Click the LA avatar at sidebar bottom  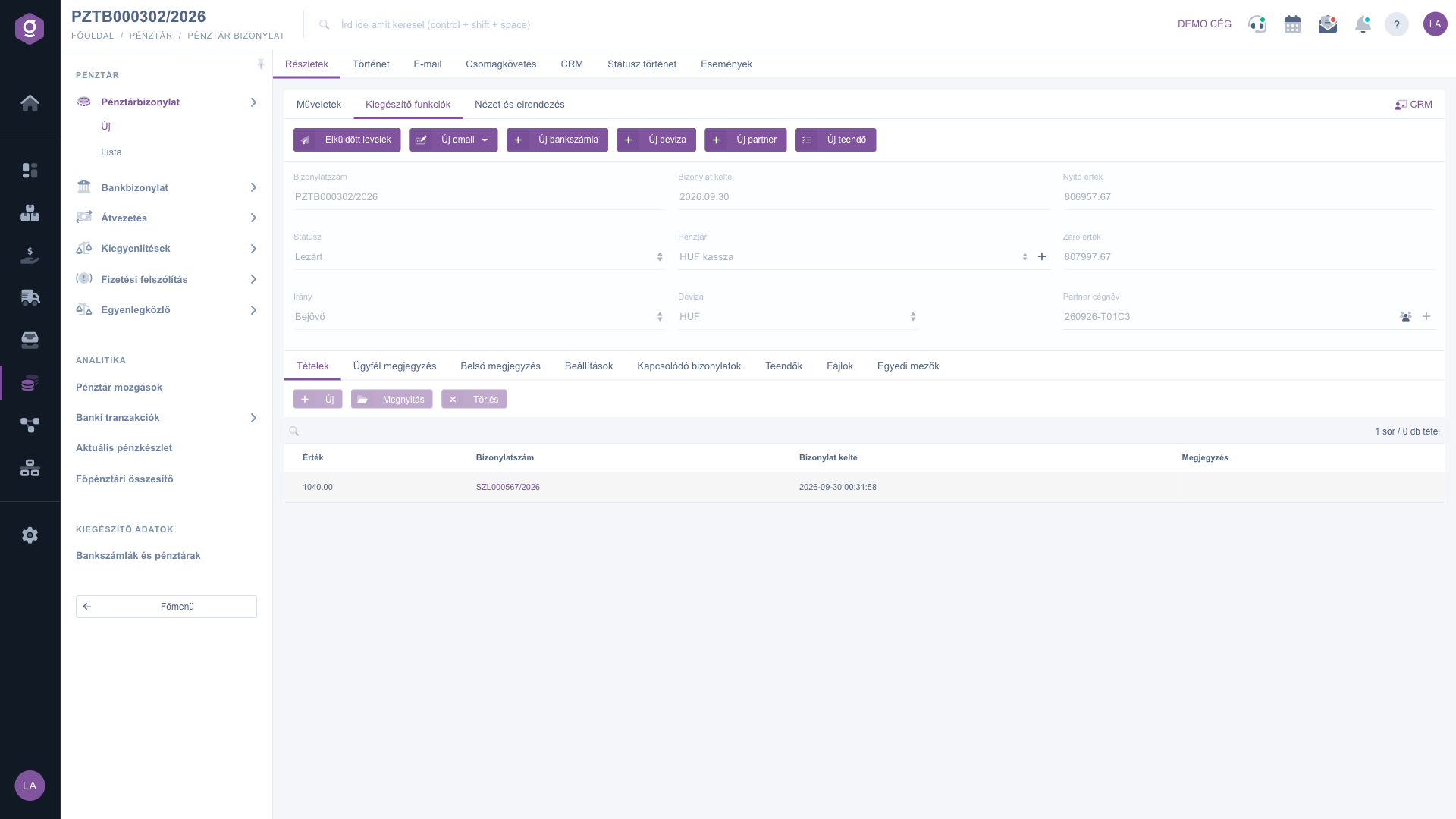tap(30, 786)
